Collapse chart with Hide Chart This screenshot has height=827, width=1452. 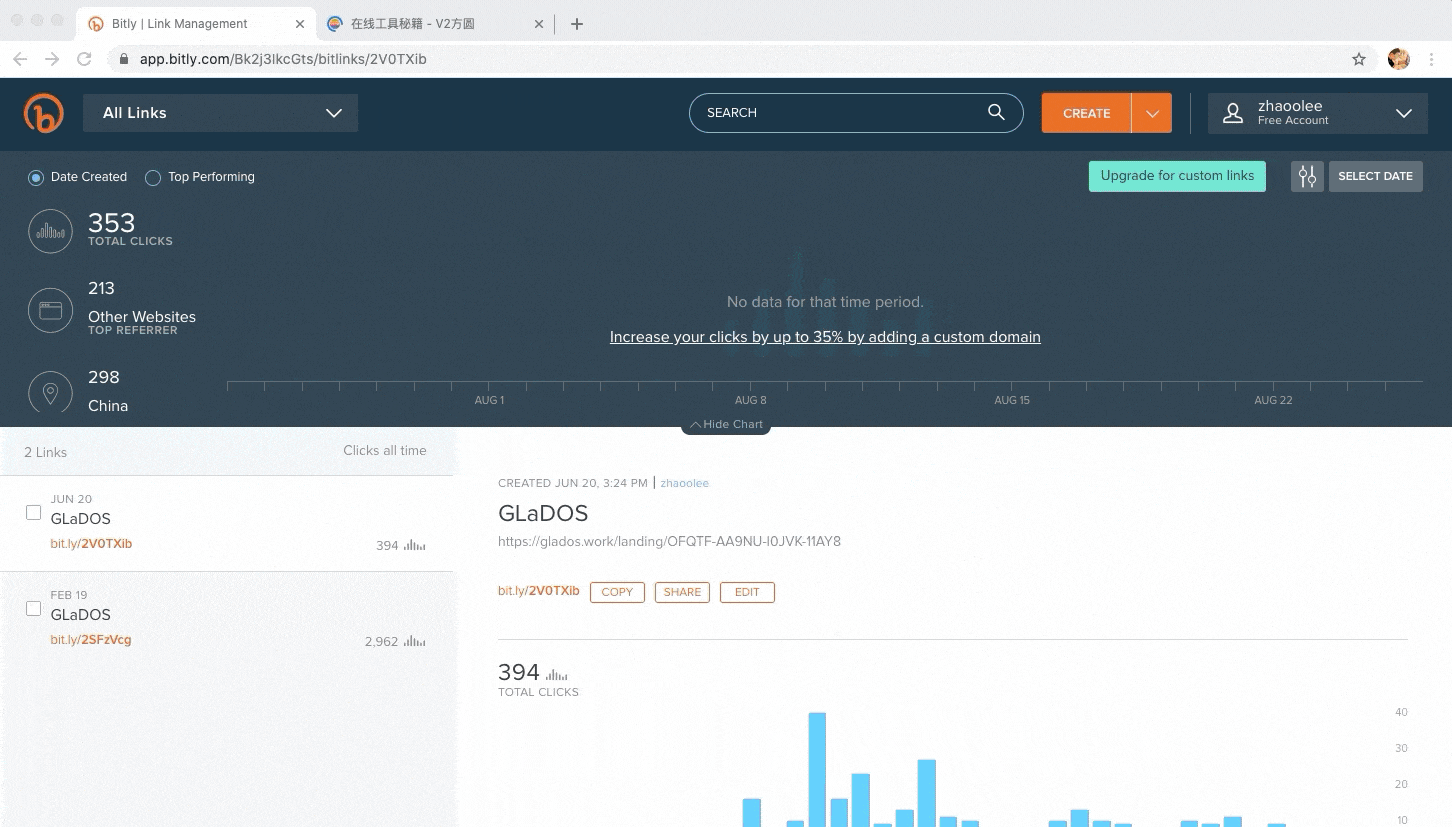click(726, 424)
